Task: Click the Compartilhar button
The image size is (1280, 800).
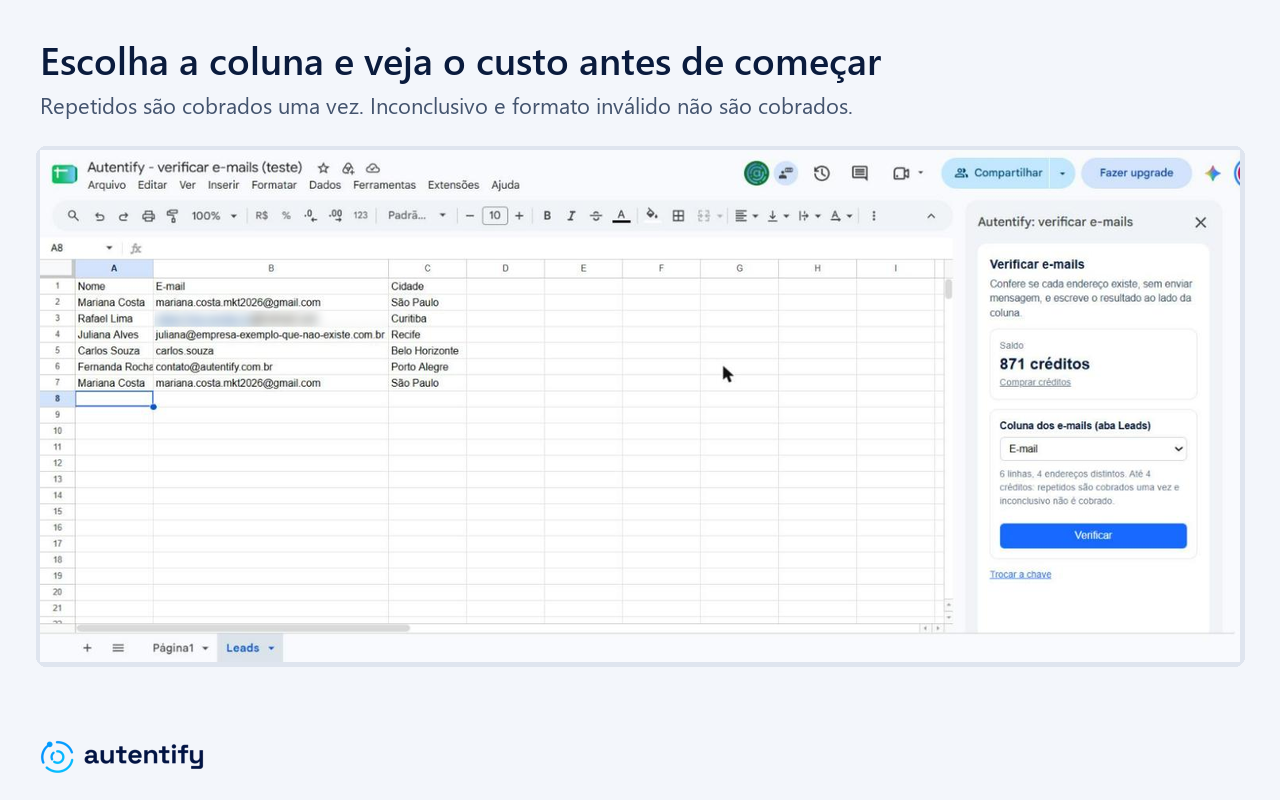Action: point(998,173)
